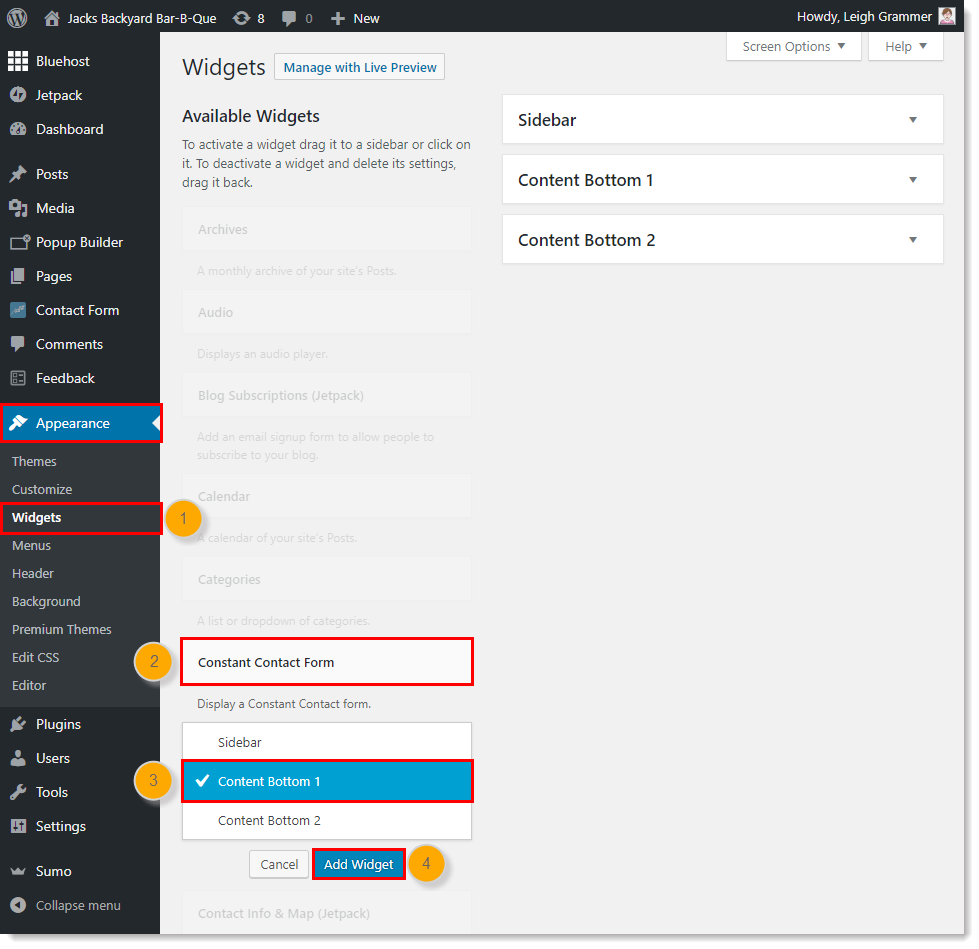
Task: Click the Cancel button
Action: [279, 864]
